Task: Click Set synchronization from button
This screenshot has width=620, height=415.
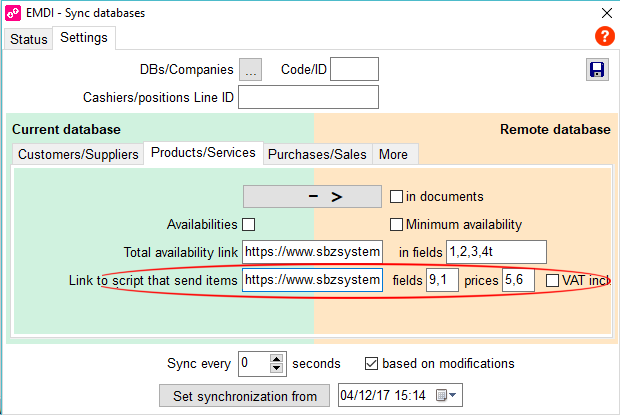Action: [x=244, y=396]
